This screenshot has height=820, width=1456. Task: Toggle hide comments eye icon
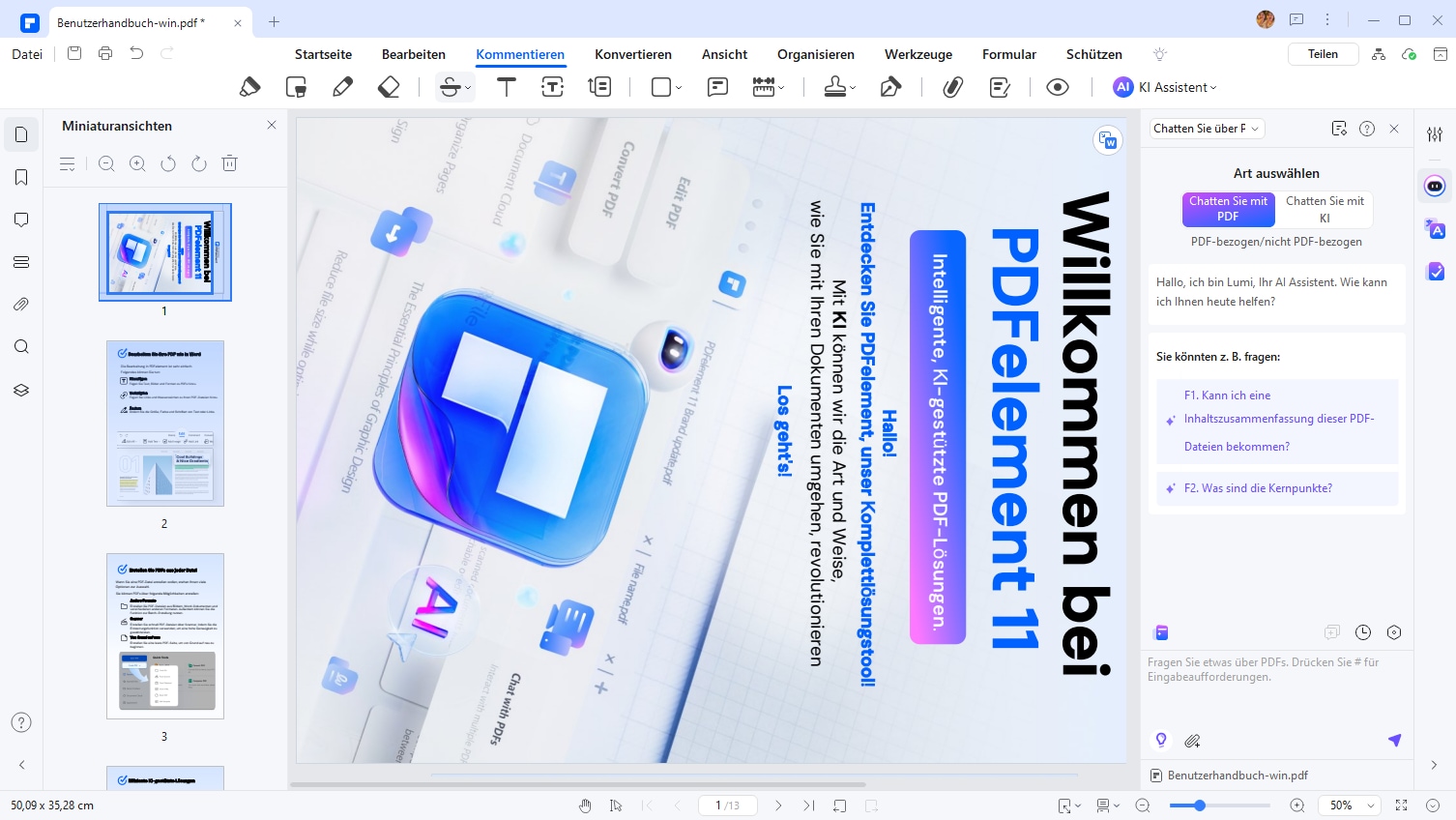1058,87
